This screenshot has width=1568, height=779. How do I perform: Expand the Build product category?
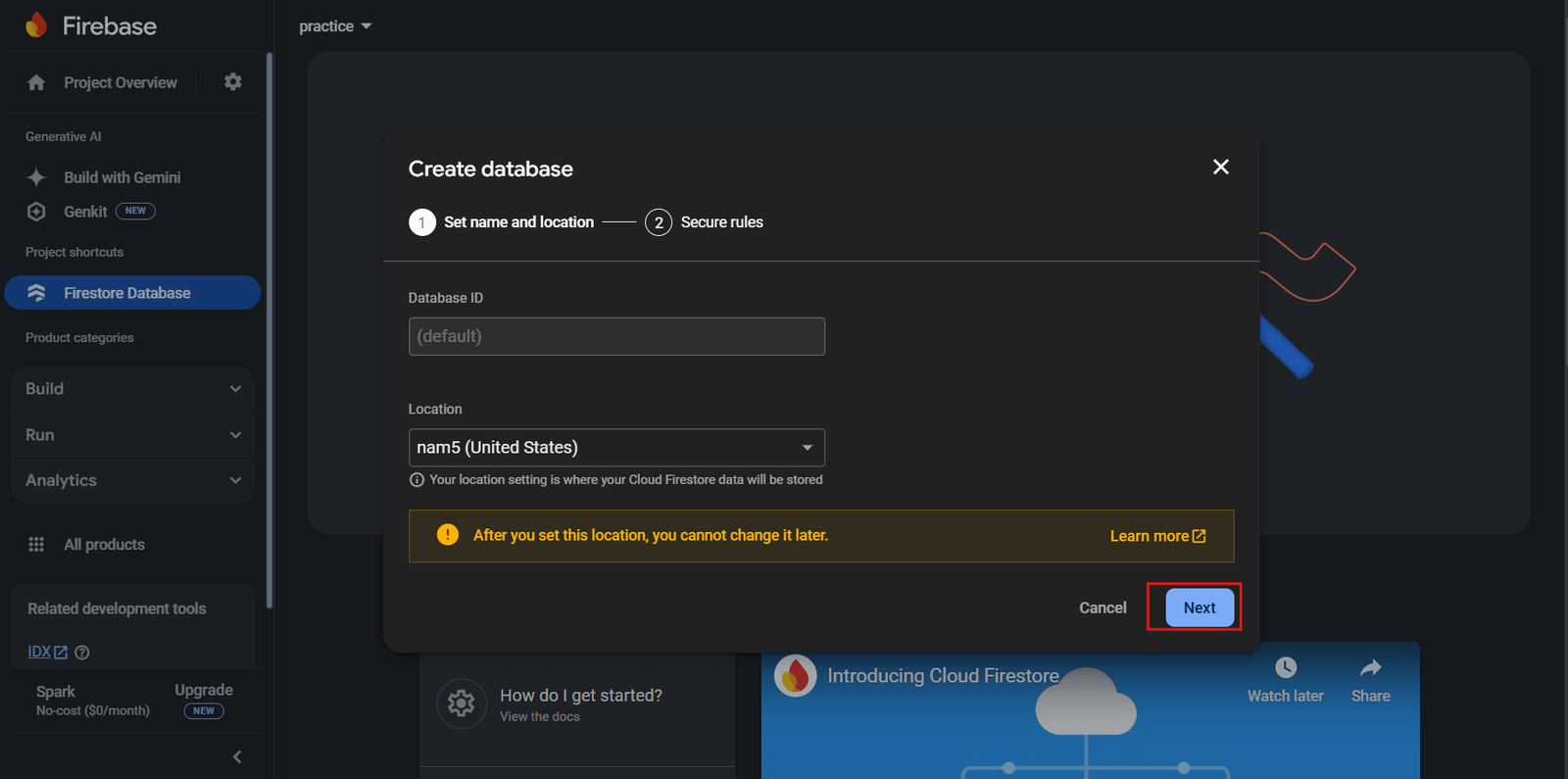[x=132, y=389]
